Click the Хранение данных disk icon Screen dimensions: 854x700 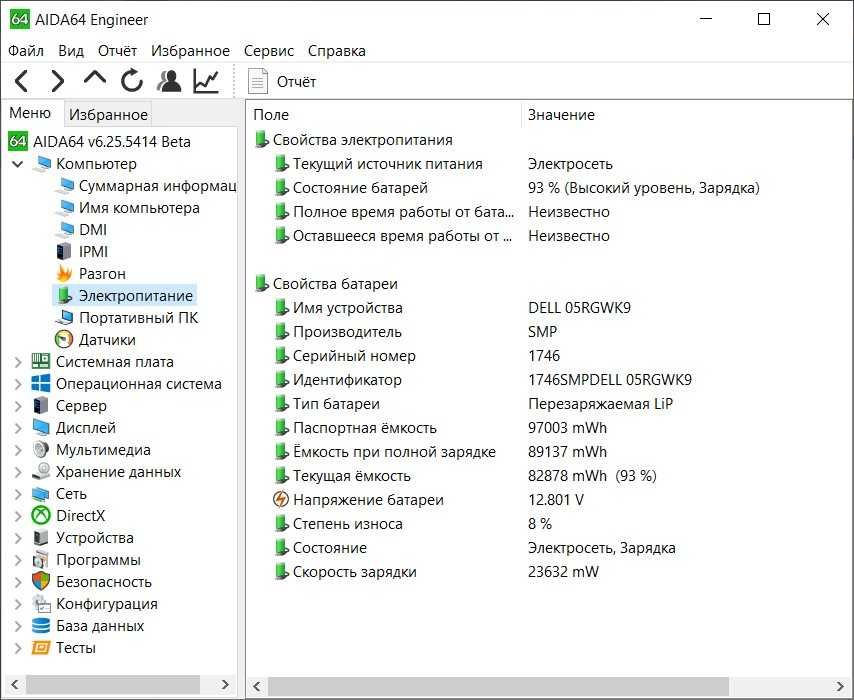pyautogui.click(x=41, y=471)
